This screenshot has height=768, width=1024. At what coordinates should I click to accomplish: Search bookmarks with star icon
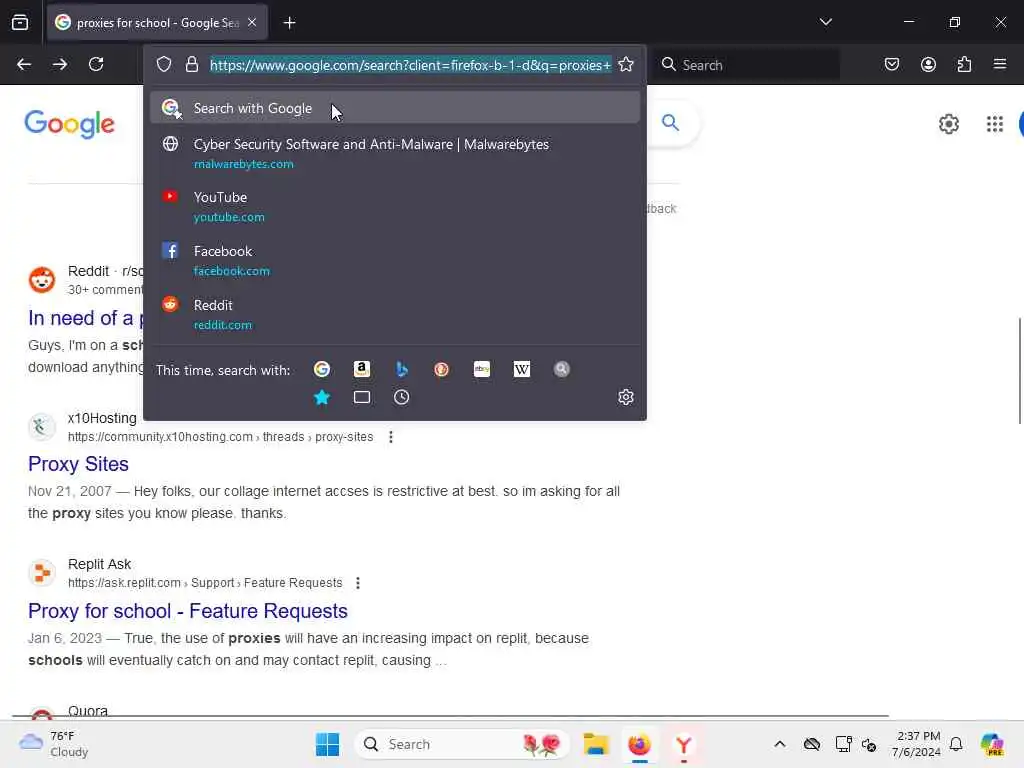pyautogui.click(x=321, y=397)
